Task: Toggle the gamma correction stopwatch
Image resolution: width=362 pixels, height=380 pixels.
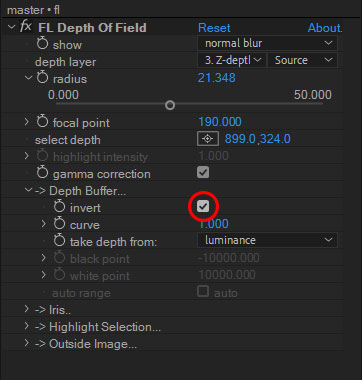Action: 42,173
